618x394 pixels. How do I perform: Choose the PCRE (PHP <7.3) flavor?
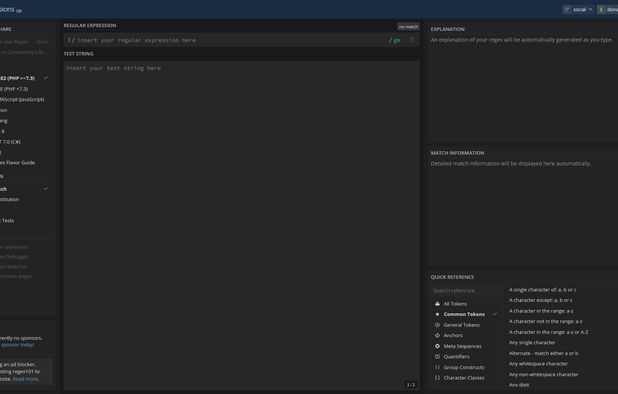click(x=24, y=89)
